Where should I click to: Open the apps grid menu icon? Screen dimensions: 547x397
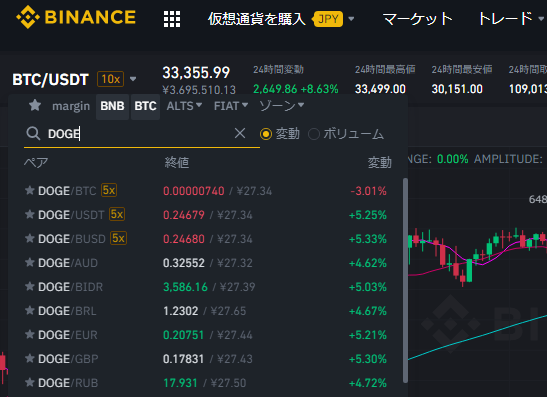172,19
